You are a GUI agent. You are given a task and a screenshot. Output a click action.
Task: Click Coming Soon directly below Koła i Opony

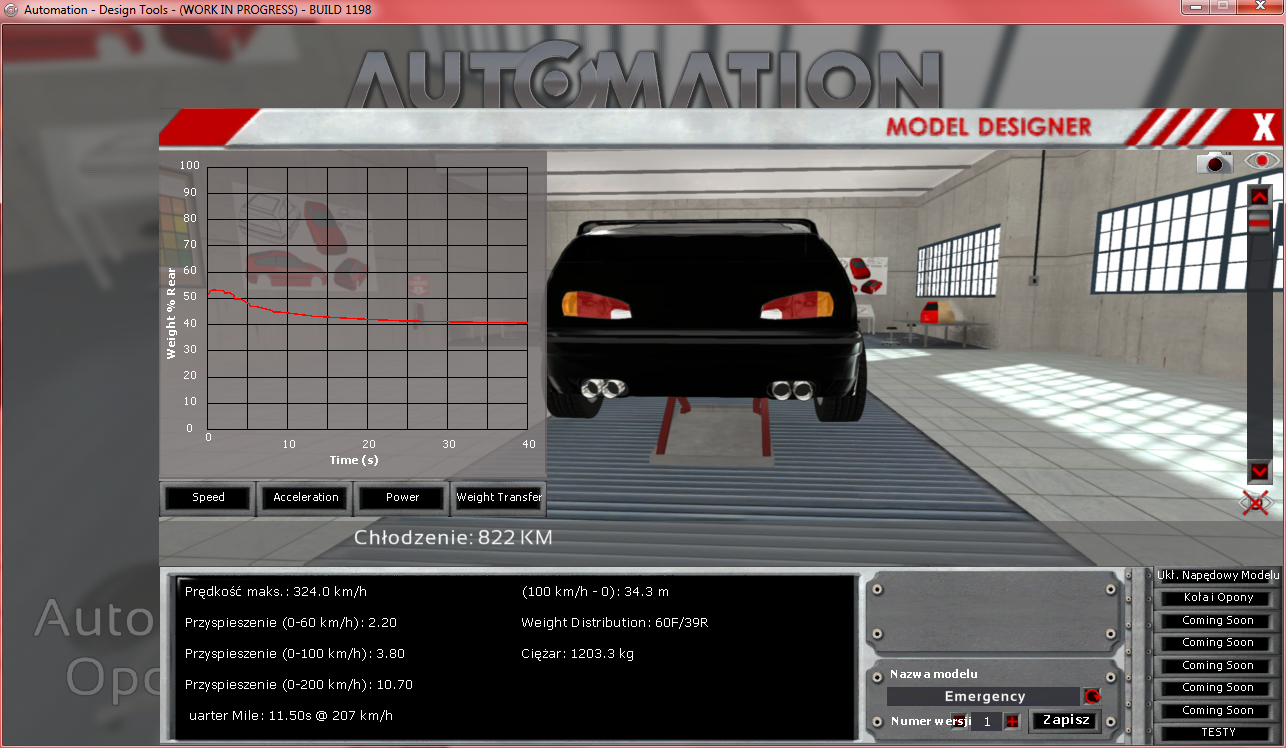[1218, 620]
